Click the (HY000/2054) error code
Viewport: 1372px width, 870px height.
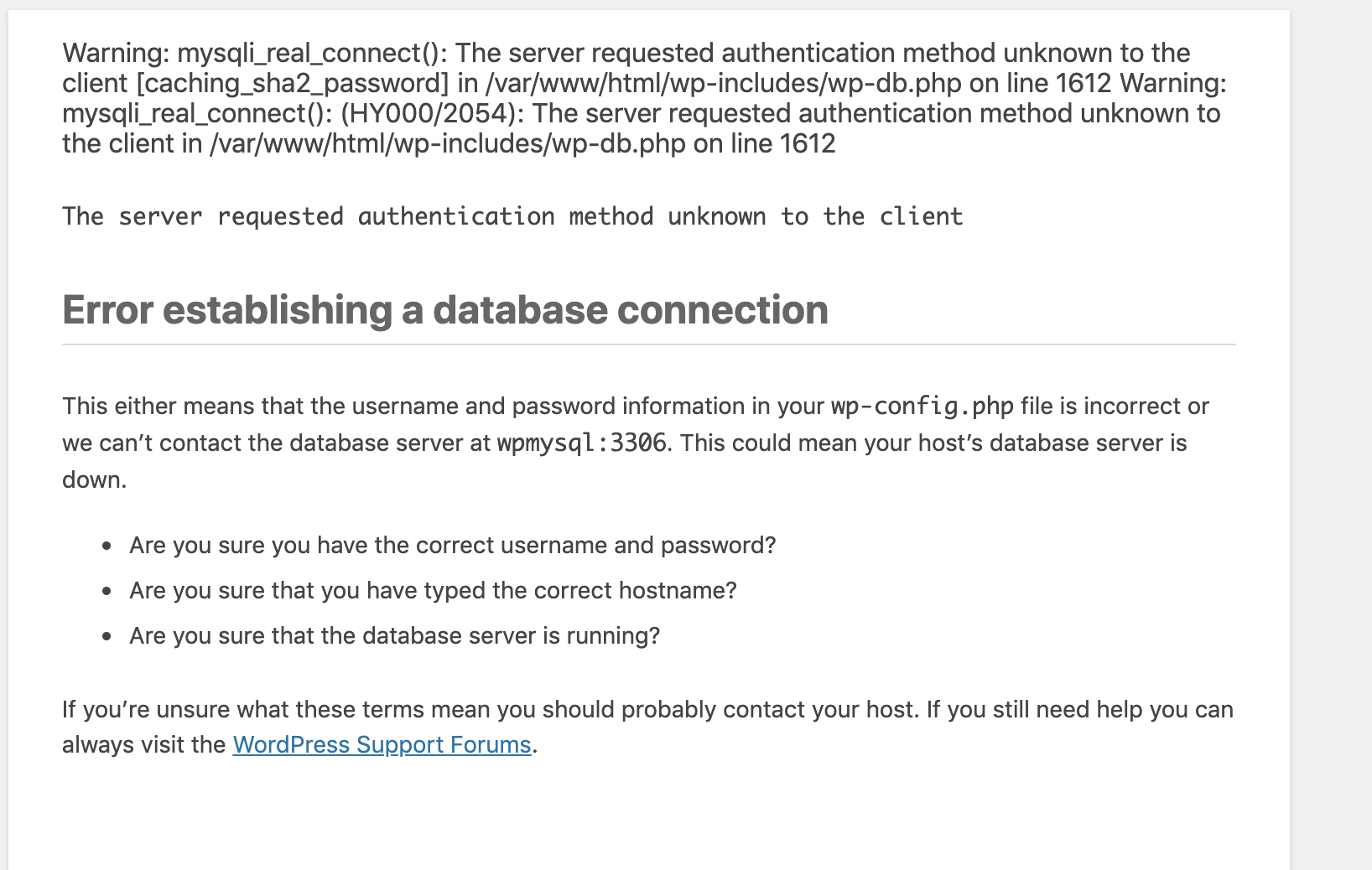pos(428,113)
